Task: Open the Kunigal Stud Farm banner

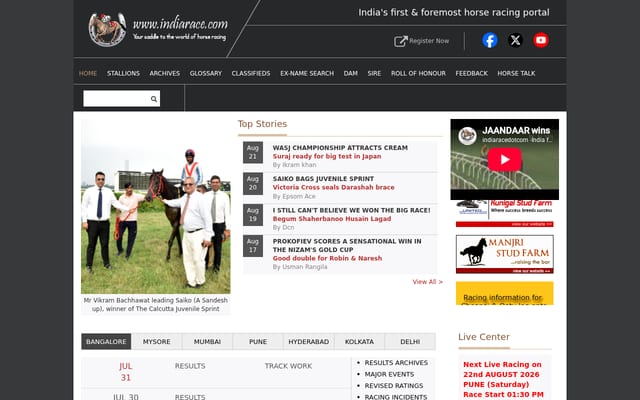Action: click(x=504, y=213)
